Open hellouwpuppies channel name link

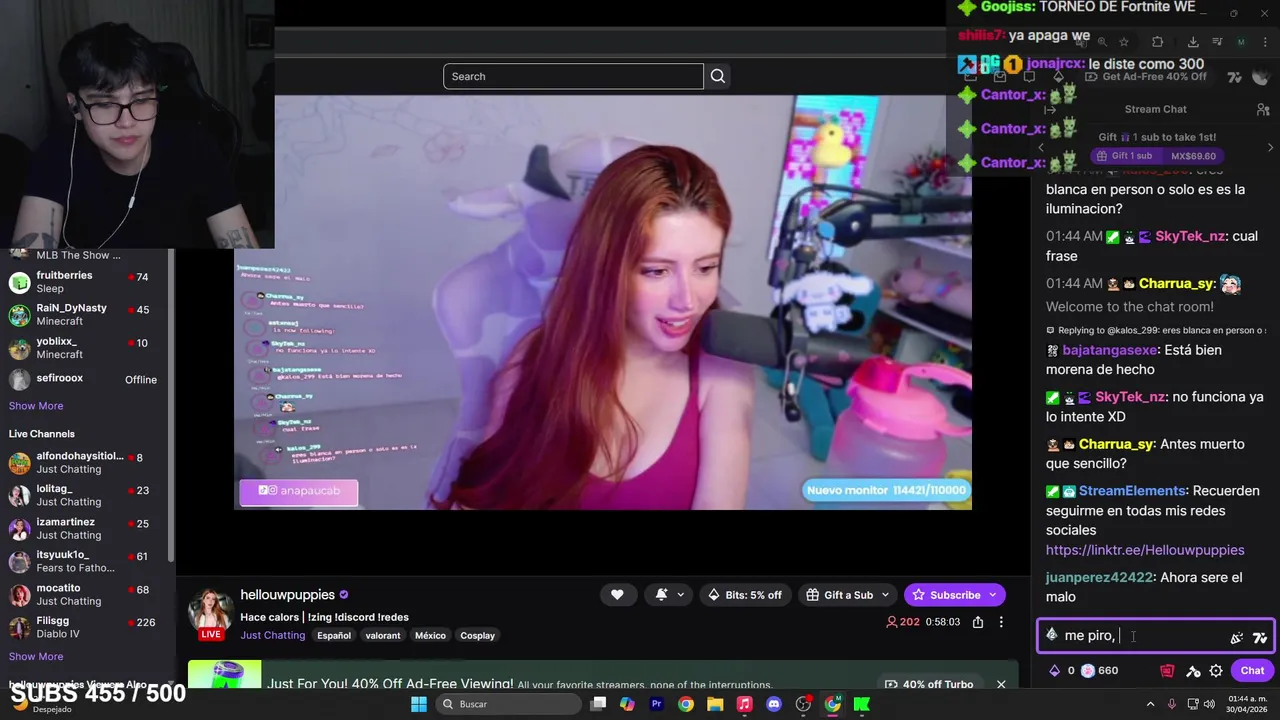[x=287, y=595]
